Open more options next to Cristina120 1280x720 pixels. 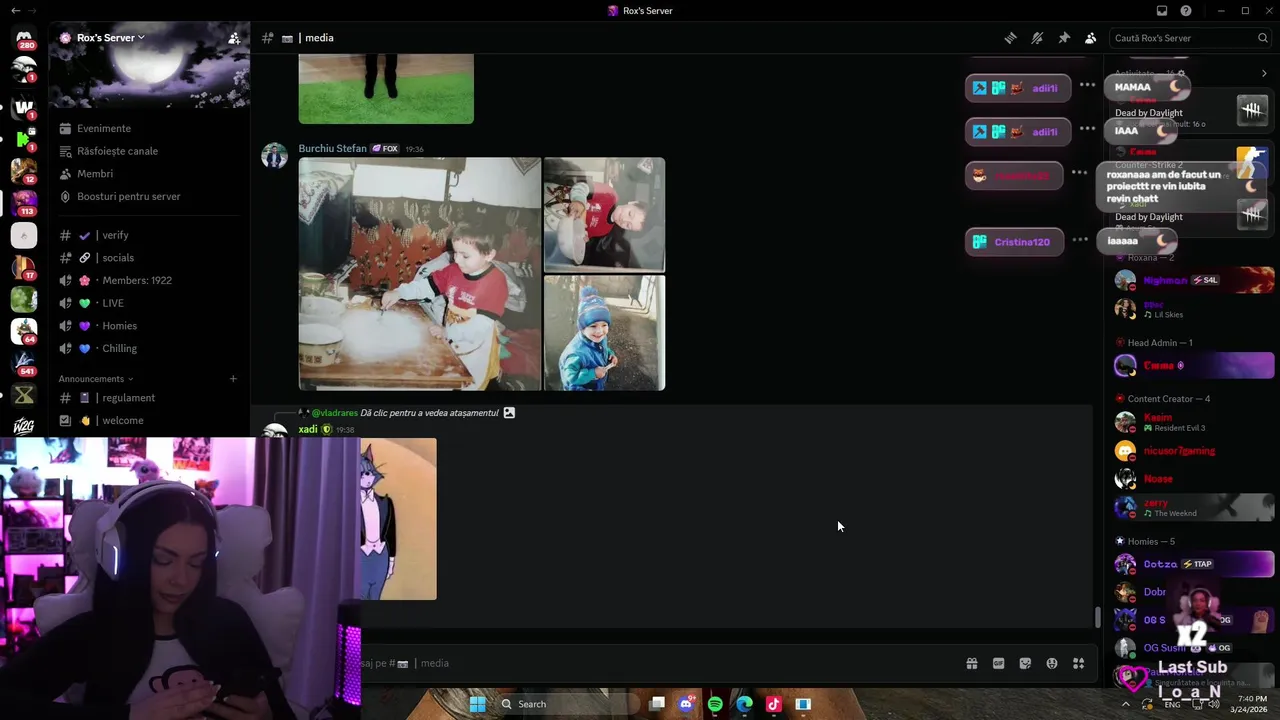click(1080, 240)
